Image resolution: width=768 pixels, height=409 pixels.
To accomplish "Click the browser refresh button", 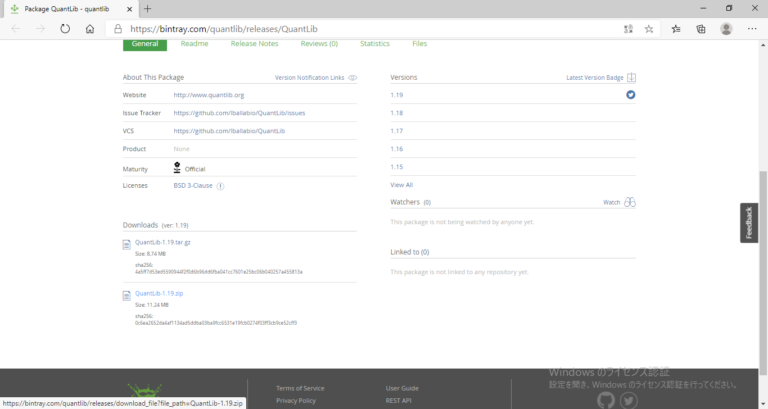I will (x=65, y=29).
